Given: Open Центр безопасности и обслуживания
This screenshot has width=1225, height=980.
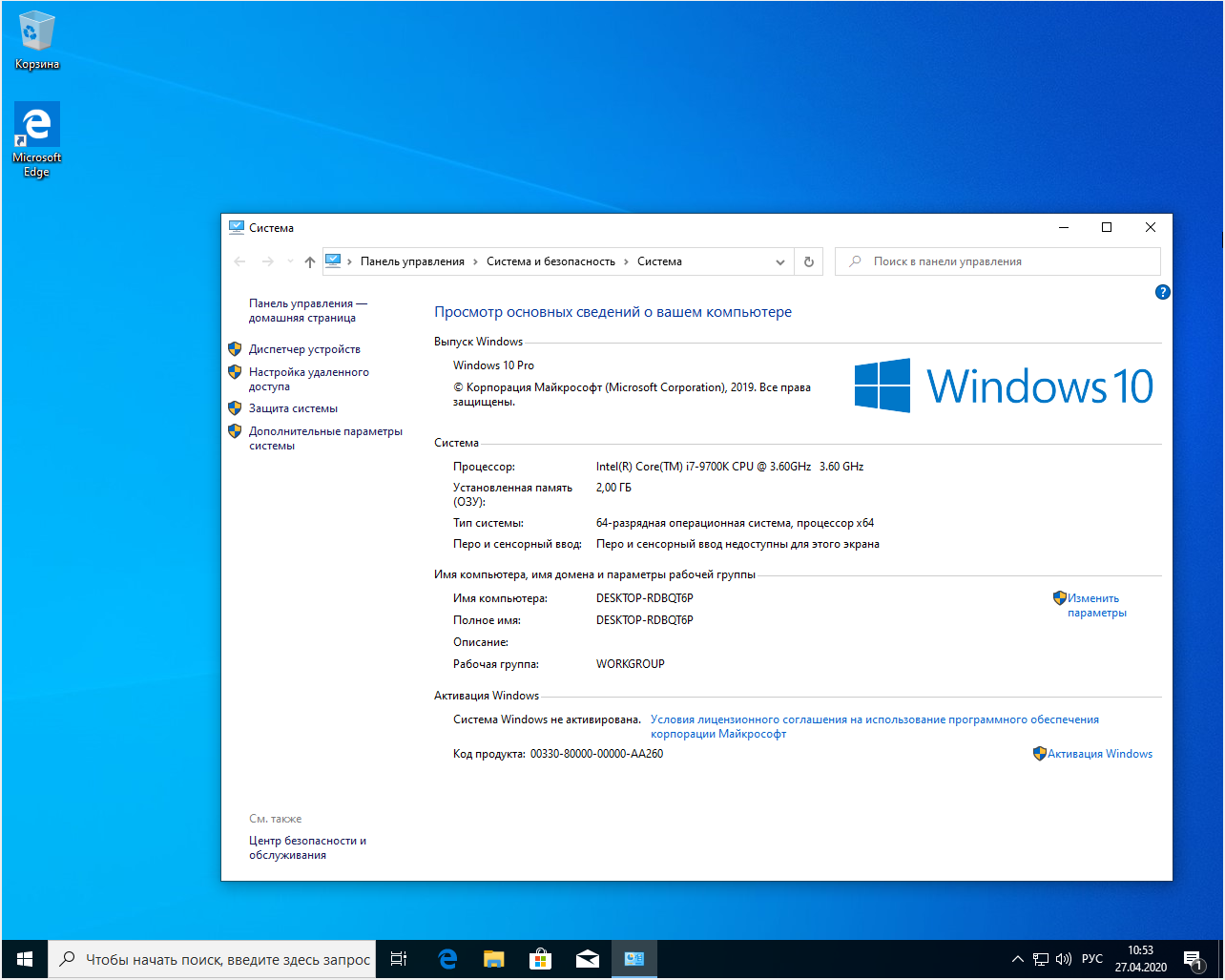Looking at the screenshot, I should pyautogui.click(x=307, y=847).
